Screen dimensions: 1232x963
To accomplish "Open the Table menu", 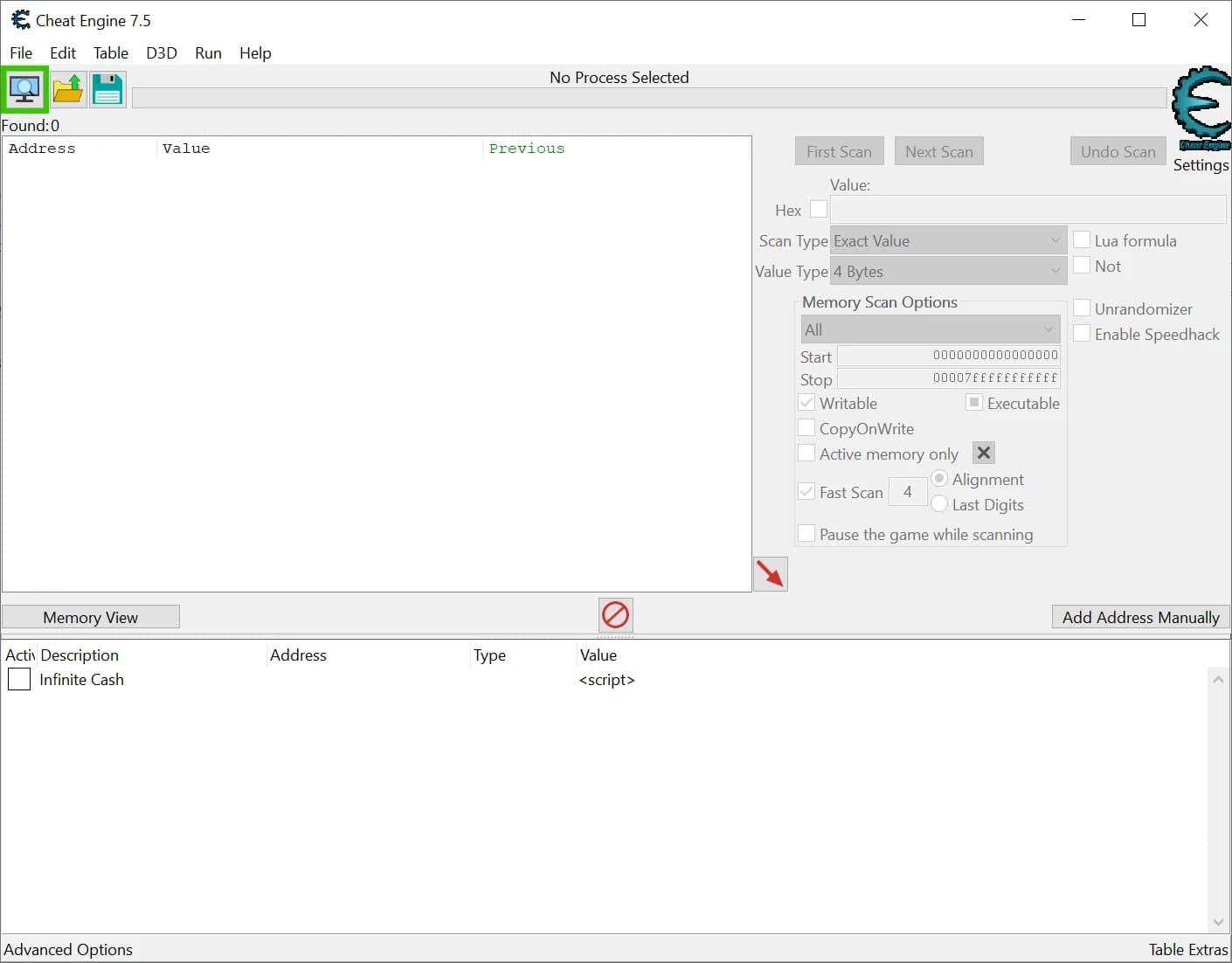I will click(111, 52).
